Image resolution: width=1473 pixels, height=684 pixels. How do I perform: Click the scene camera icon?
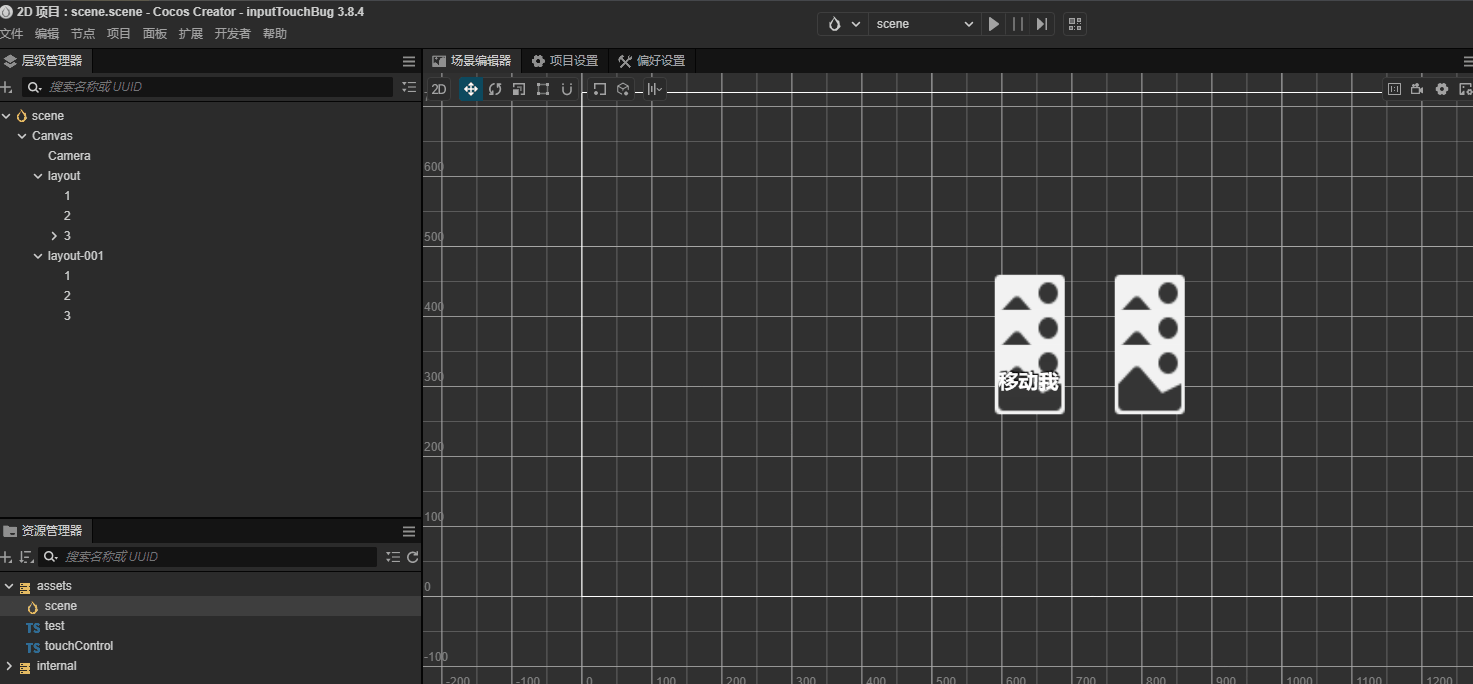tap(1417, 89)
